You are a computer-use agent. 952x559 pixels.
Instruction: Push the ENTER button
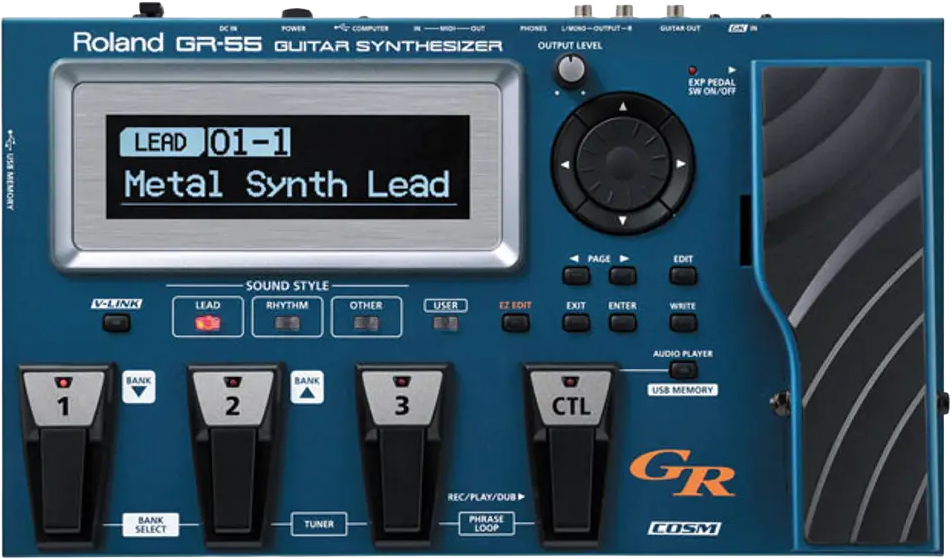(622, 323)
